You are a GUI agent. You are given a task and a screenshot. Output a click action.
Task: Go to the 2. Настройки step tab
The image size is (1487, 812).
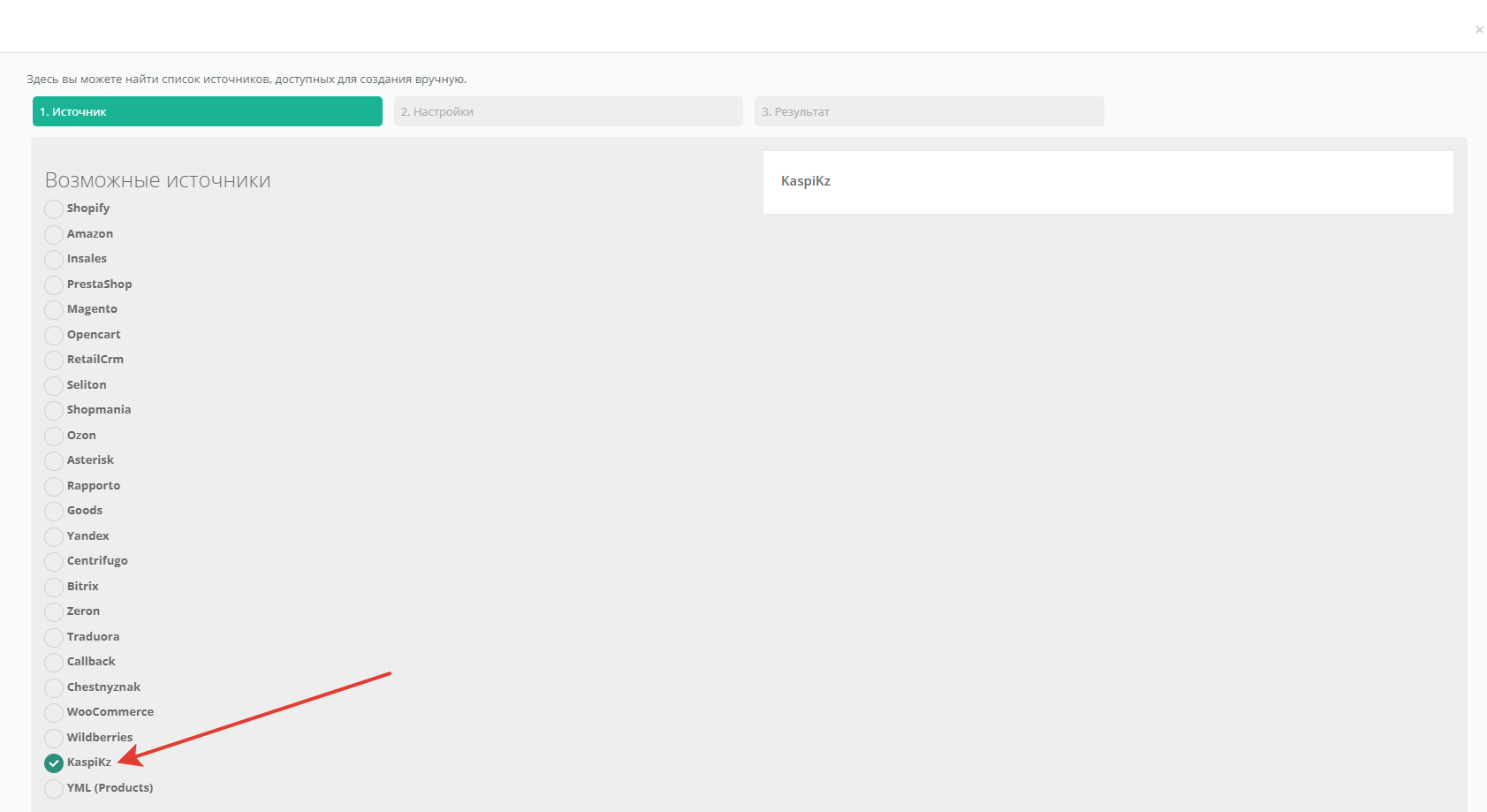click(x=568, y=111)
